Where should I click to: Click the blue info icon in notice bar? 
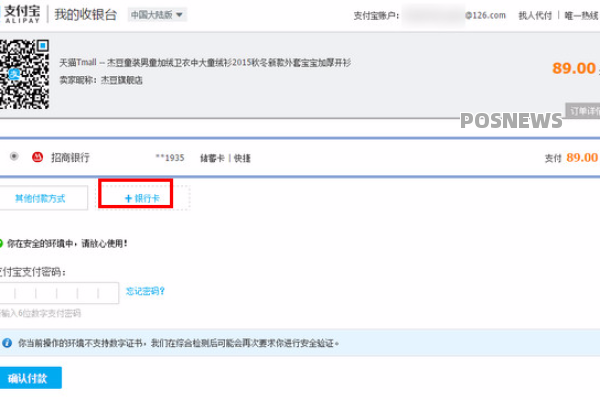pyautogui.click(x=7, y=343)
